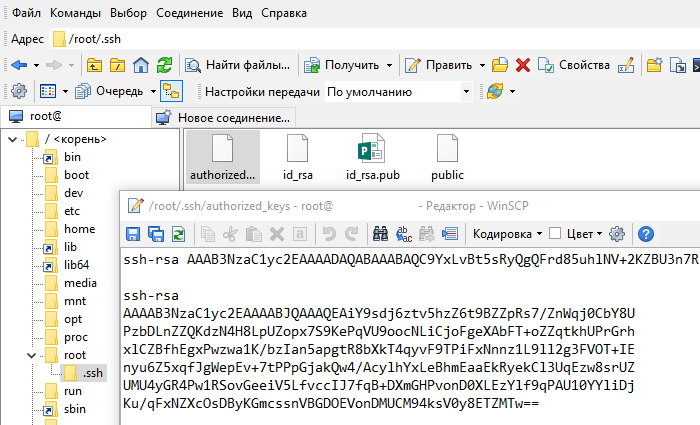
Task: Open Replace tool in editor
Action: [404, 234]
